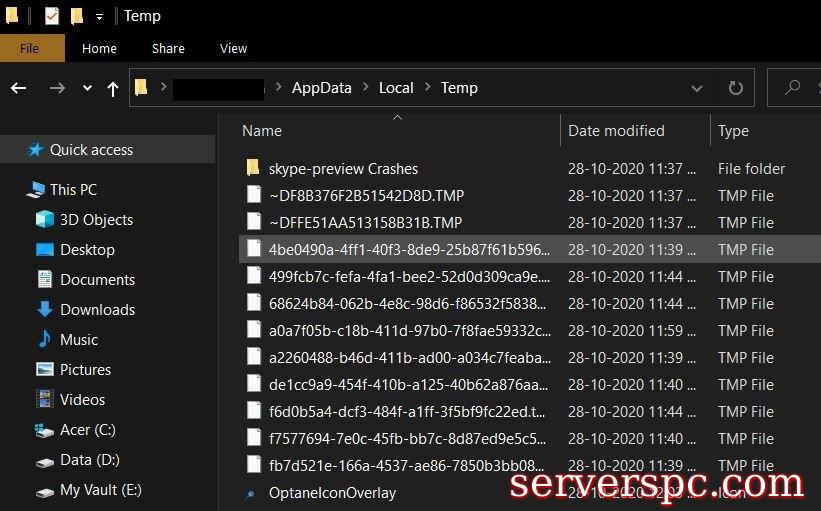Open the File menu tab
The width and height of the screenshot is (821, 511).
pyautogui.click(x=30, y=48)
